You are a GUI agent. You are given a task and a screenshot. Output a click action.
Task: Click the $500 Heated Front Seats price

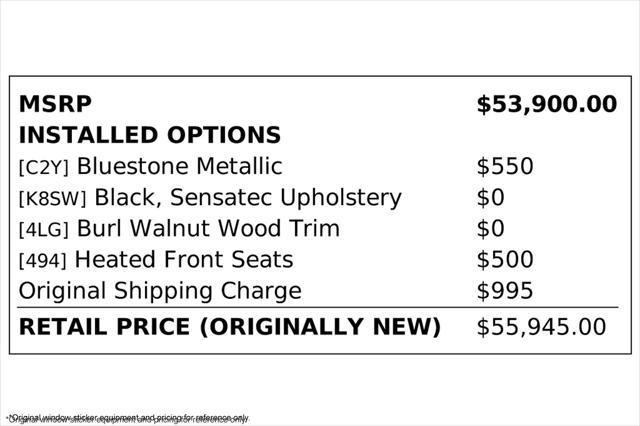point(505,260)
